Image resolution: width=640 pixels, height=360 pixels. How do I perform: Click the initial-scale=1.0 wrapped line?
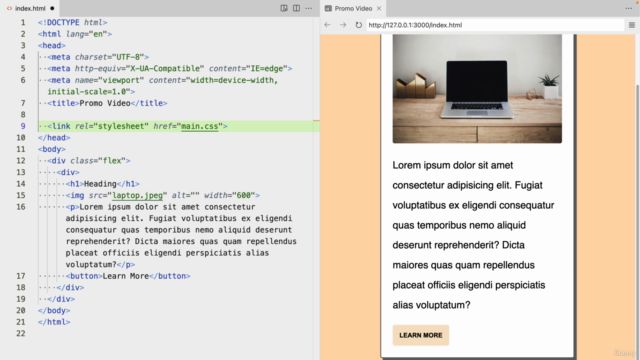(91, 91)
